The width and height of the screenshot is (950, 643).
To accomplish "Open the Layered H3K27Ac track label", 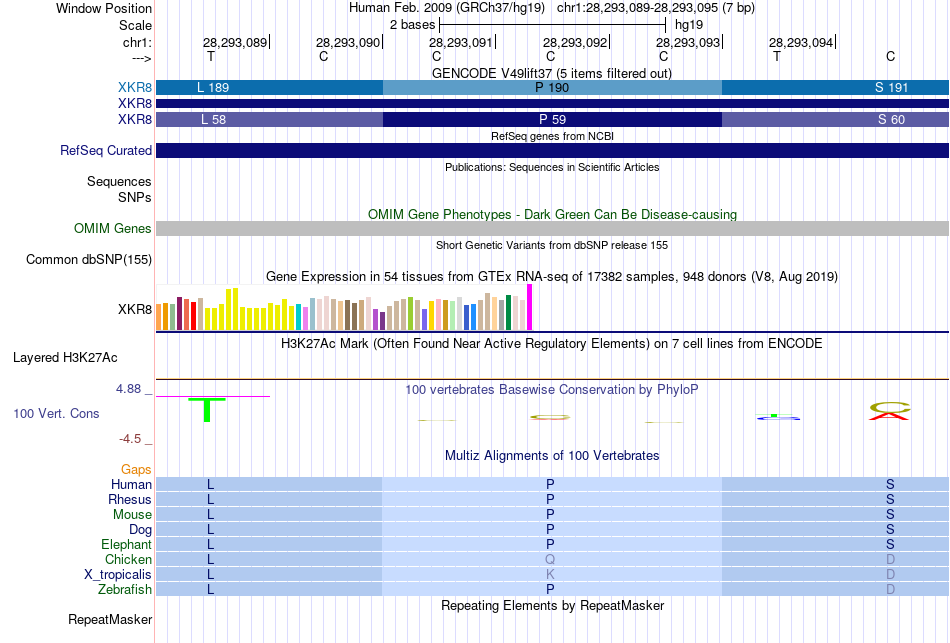I will pyautogui.click(x=65, y=358).
